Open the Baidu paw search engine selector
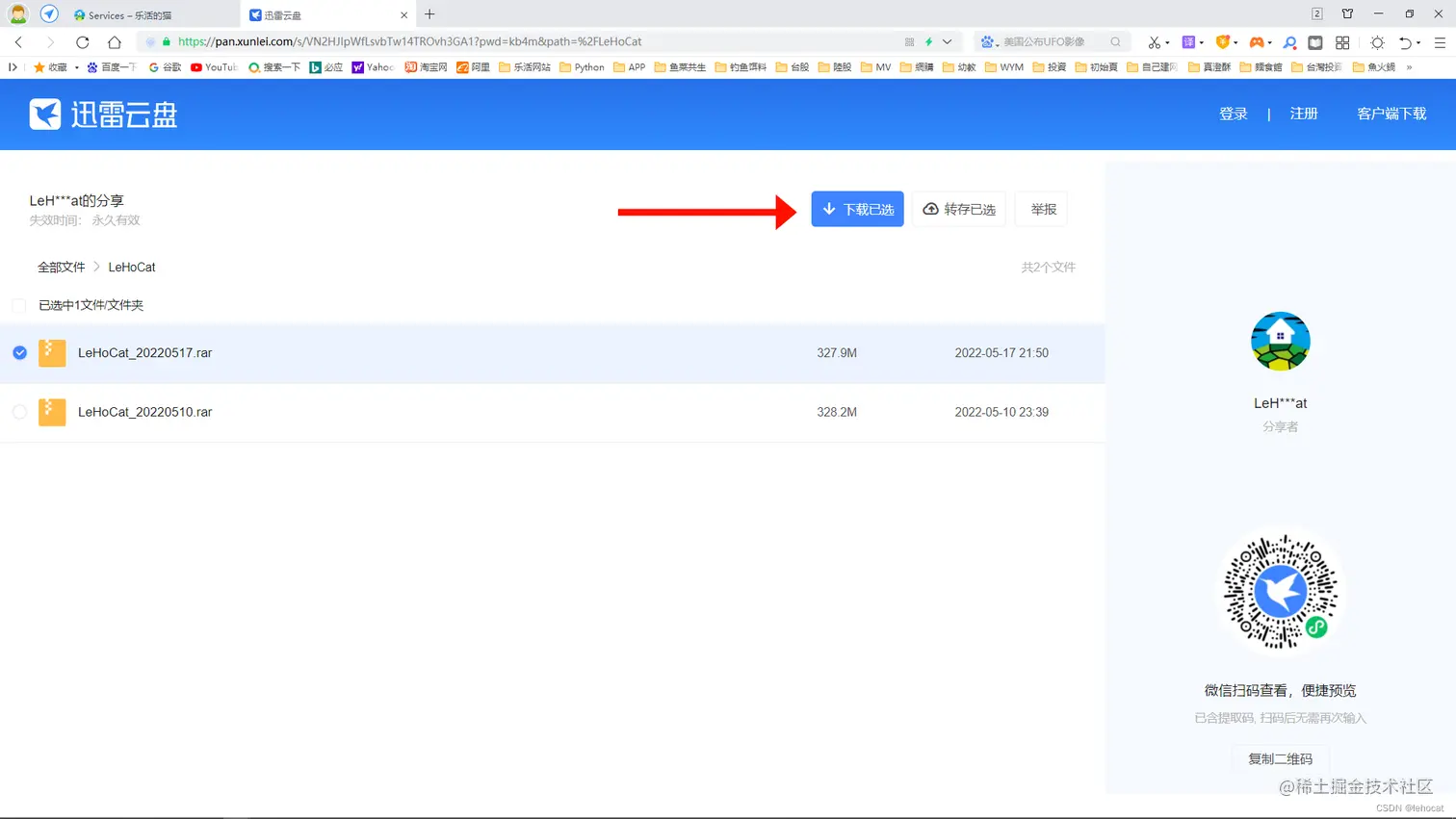 989,42
